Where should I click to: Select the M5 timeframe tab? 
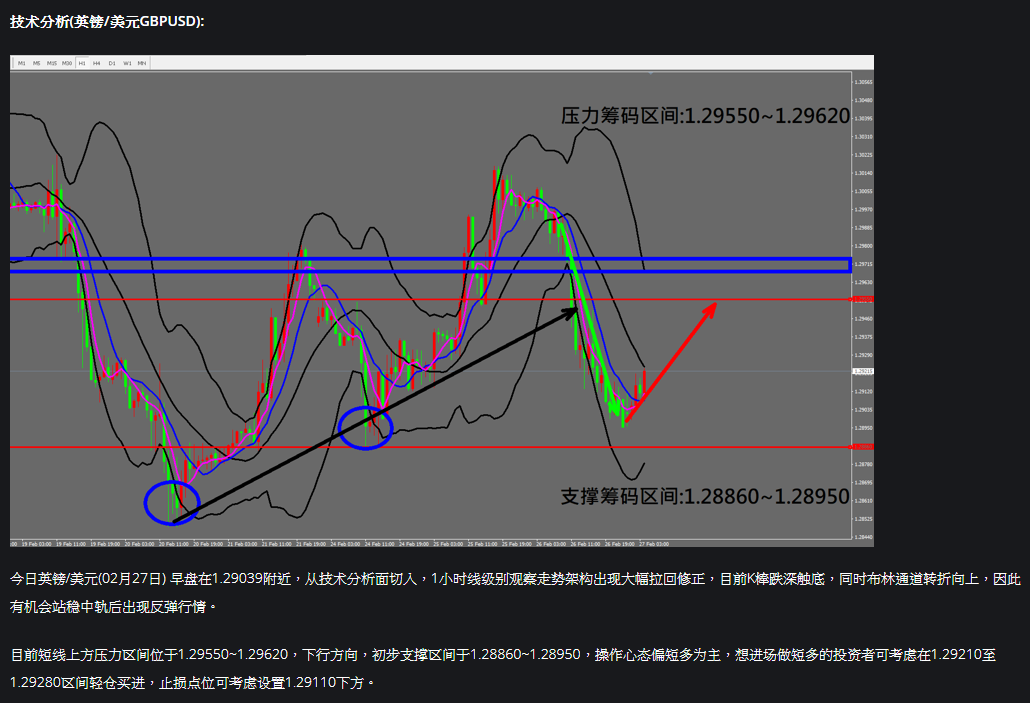(x=37, y=63)
